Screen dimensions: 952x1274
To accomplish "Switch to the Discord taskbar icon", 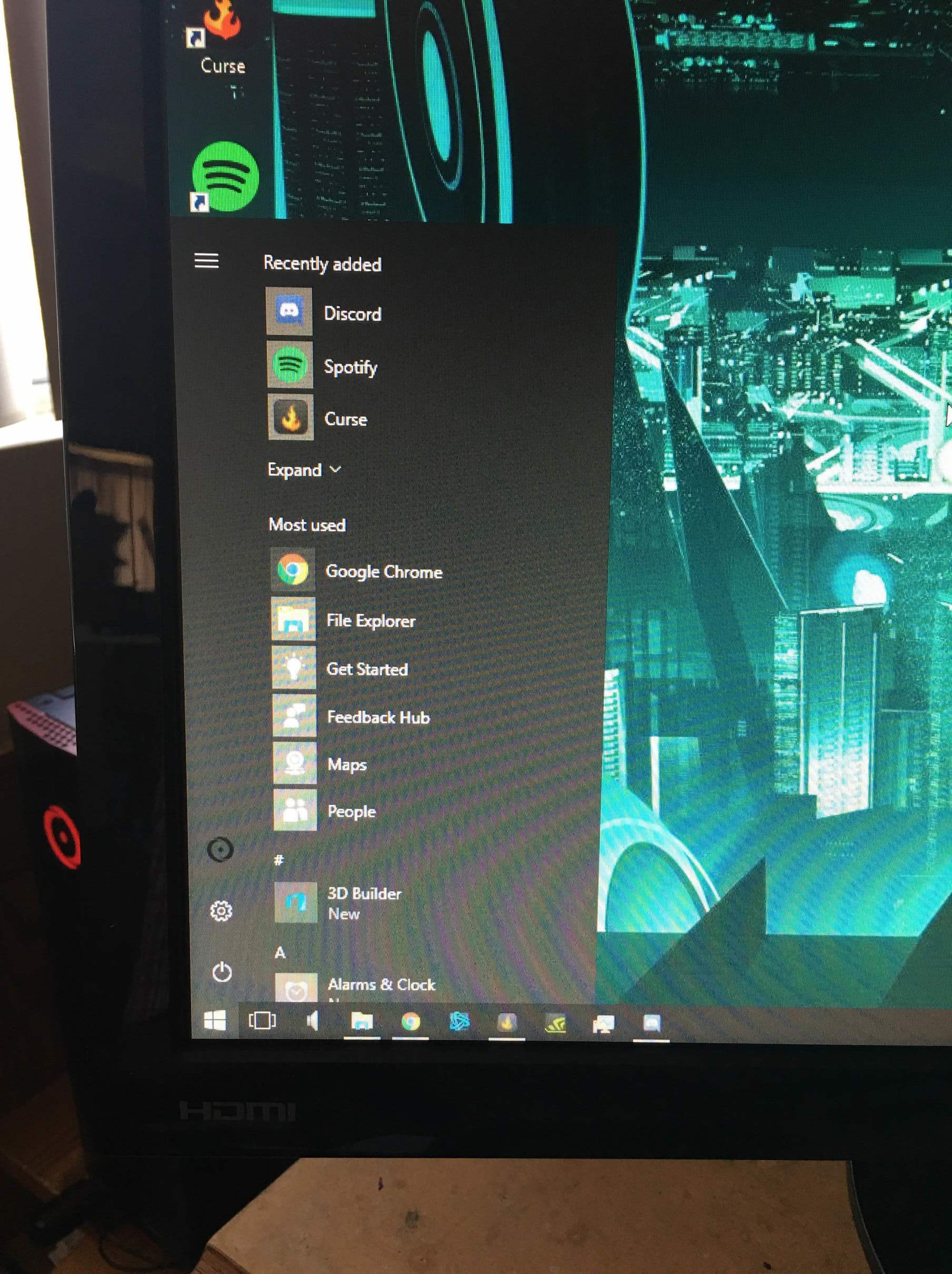I will pos(651,1024).
